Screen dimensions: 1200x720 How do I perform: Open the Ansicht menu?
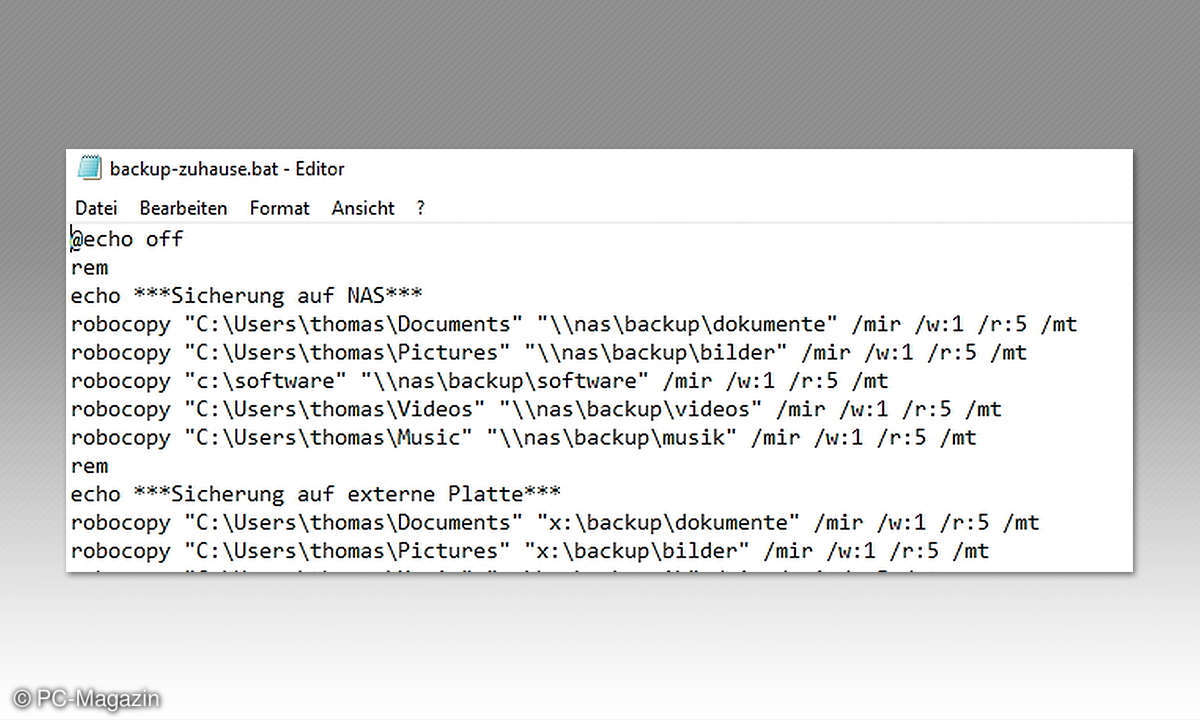pyautogui.click(x=363, y=208)
